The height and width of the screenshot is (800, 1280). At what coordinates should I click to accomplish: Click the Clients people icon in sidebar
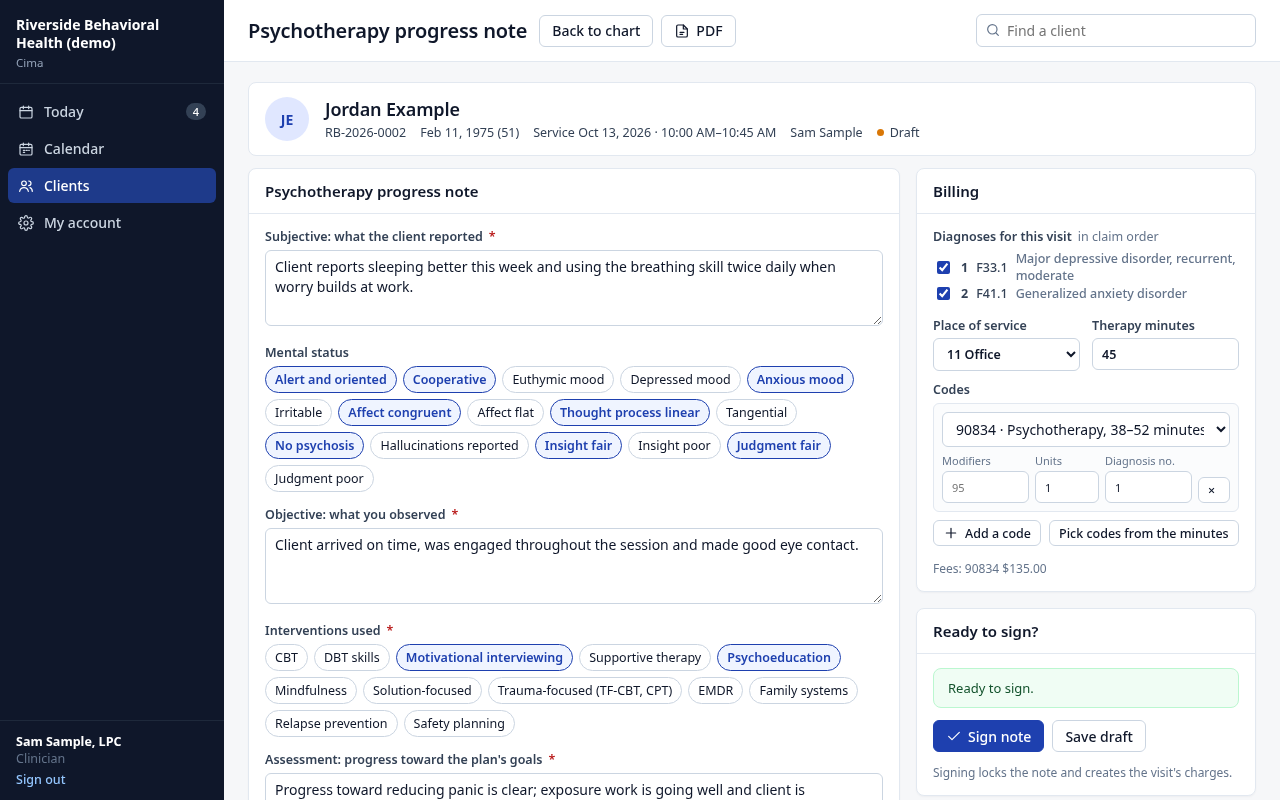pyautogui.click(x=26, y=186)
